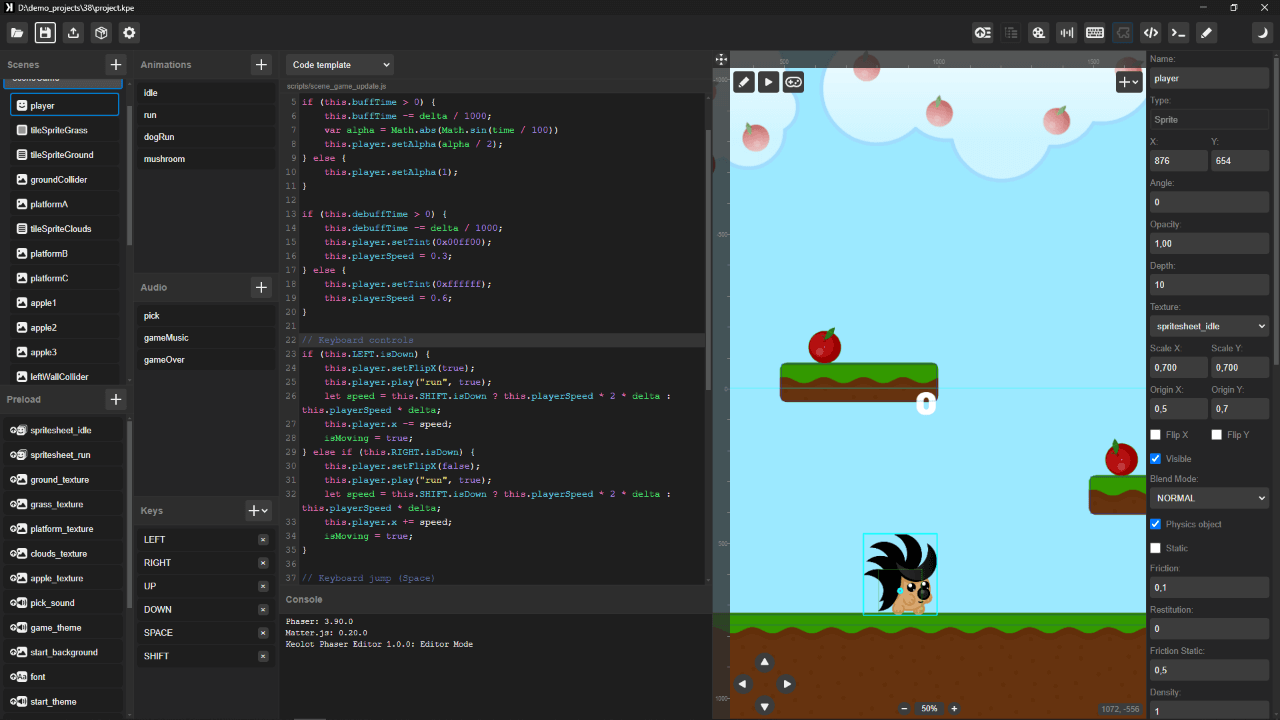Toggle the code editor panel icon

click(1151, 33)
